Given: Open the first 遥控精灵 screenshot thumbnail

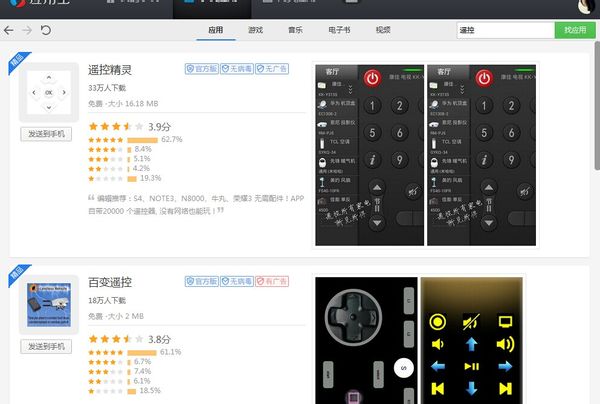Looking at the screenshot, I should (x=370, y=155).
